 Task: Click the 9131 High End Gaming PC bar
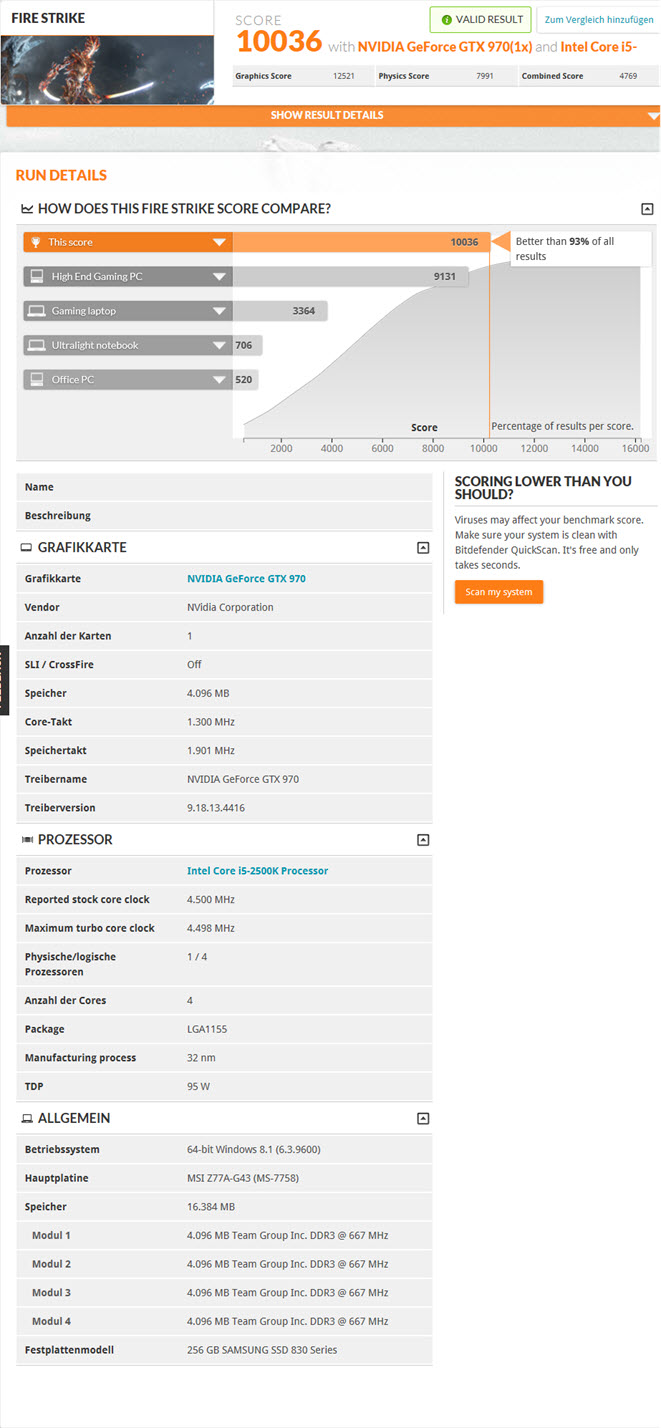[x=350, y=276]
